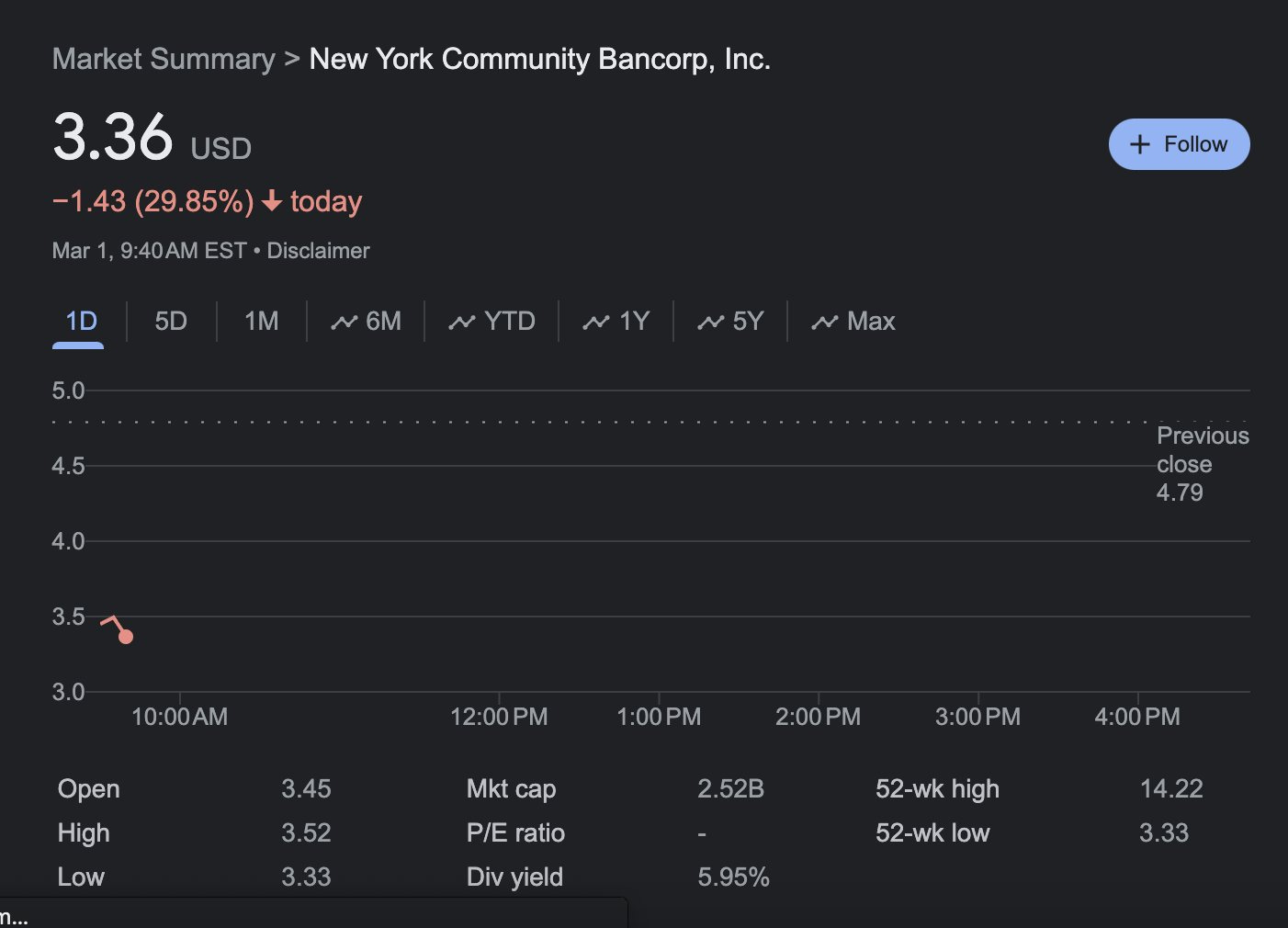Click the trend icon beside YTD
1288x928 pixels.
pos(461,322)
